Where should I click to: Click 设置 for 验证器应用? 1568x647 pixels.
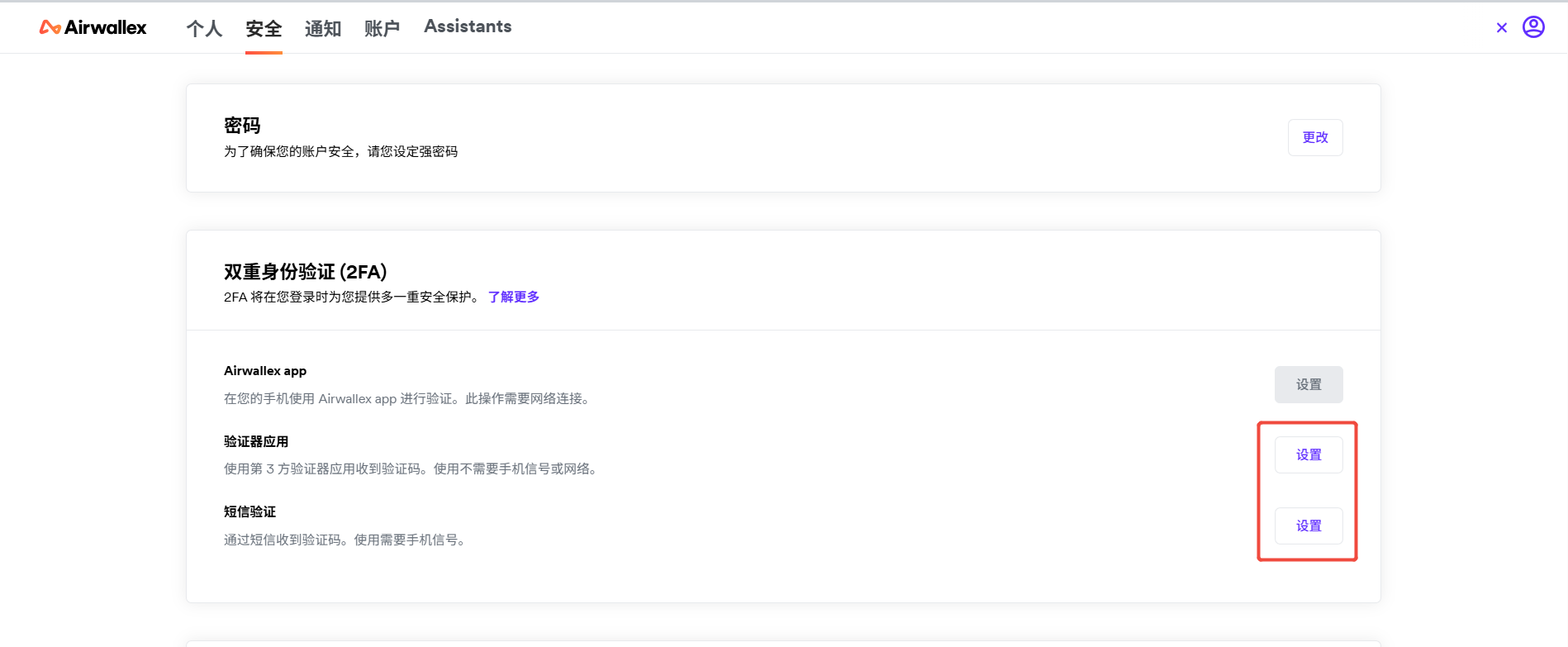coord(1308,454)
